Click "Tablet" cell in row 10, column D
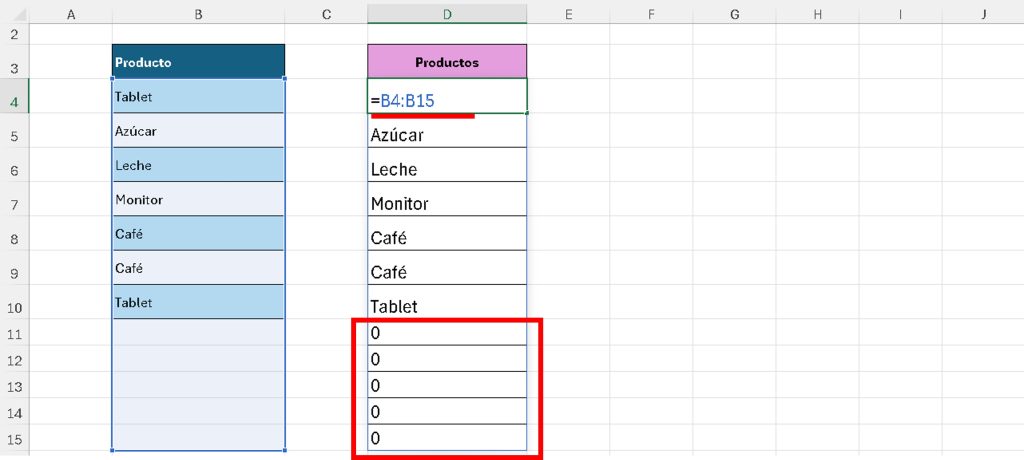The width and height of the screenshot is (1024, 460). click(x=447, y=306)
